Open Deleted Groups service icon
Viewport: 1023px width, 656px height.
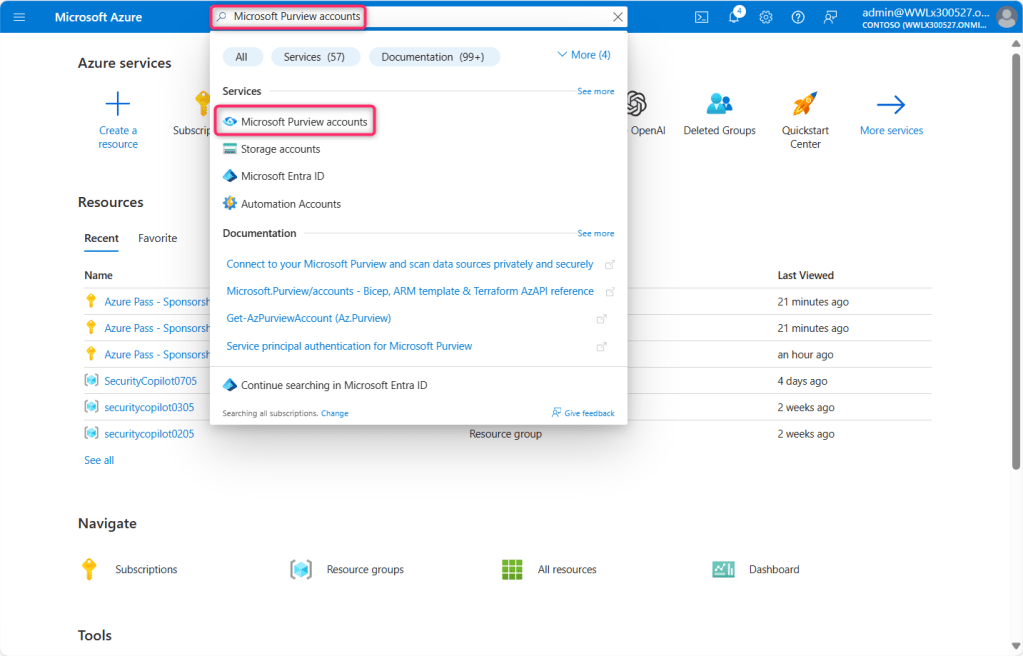[x=719, y=105]
